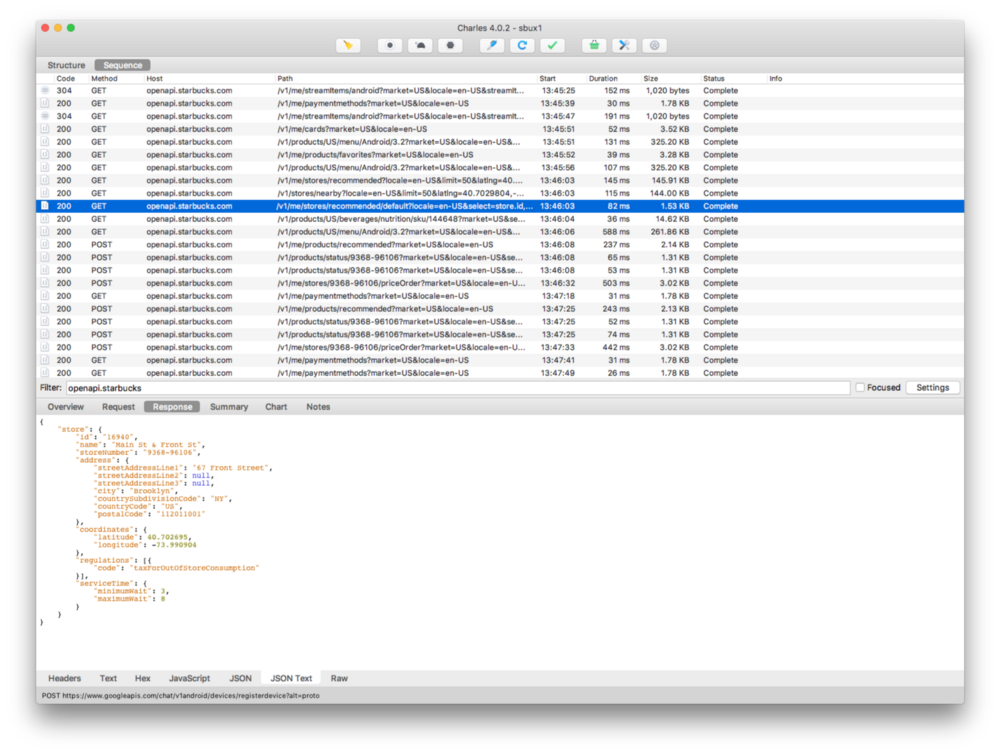Click the 152 ms duration cell
The width and height of the screenshot is (1000, 755).
617,91
